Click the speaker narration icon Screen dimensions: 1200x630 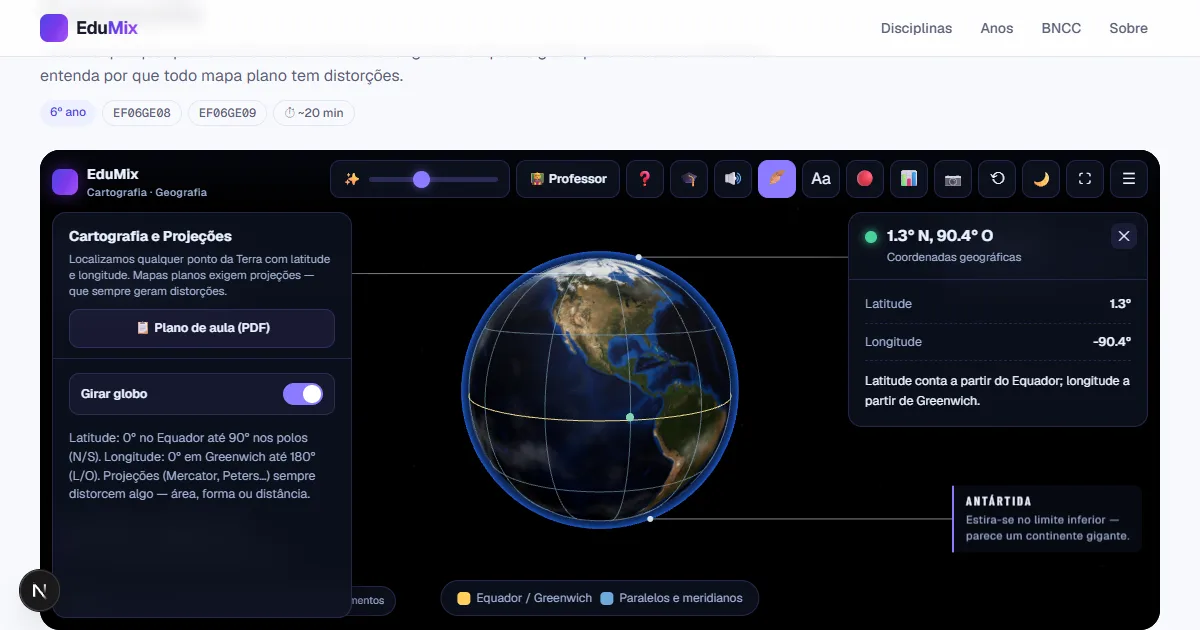733,179
